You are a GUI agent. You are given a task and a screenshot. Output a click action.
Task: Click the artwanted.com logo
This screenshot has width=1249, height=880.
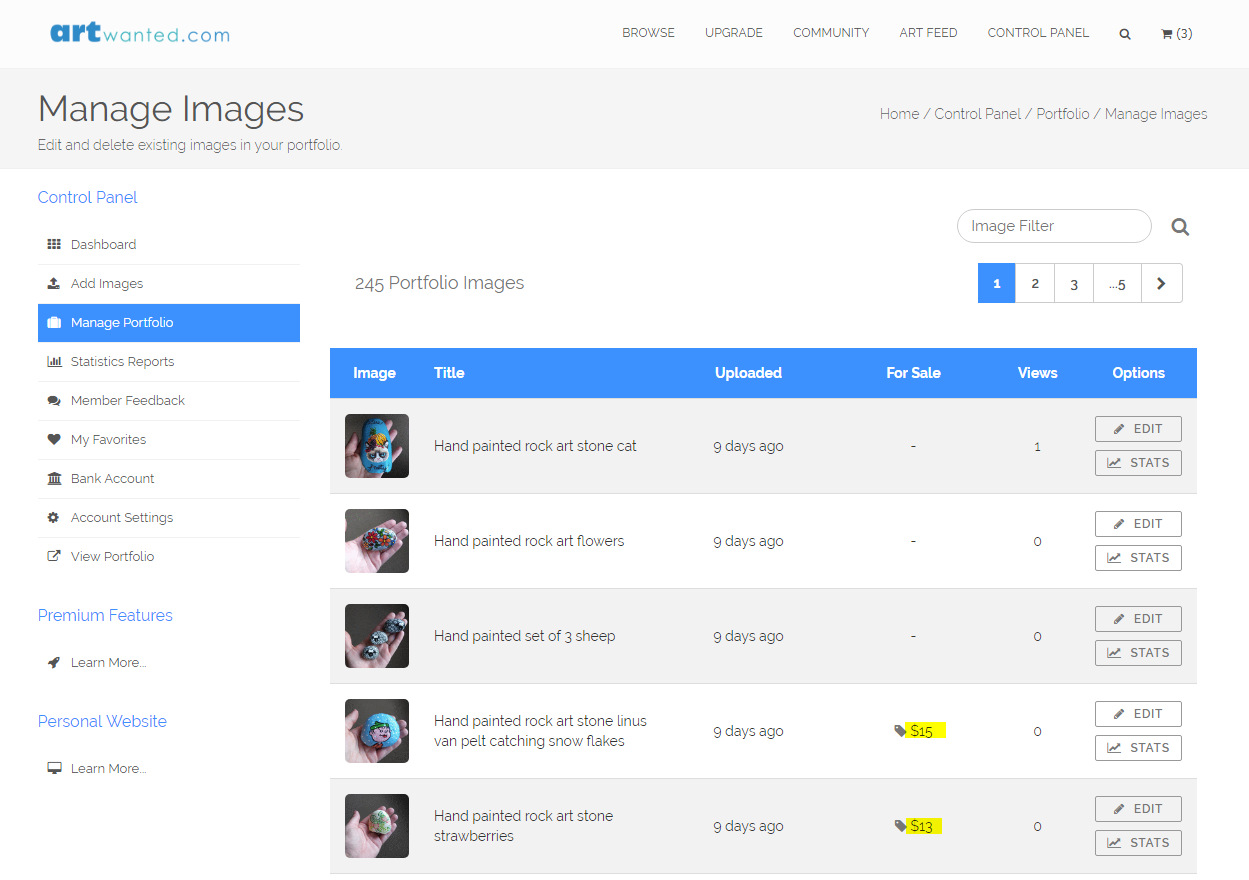(140, 33)
